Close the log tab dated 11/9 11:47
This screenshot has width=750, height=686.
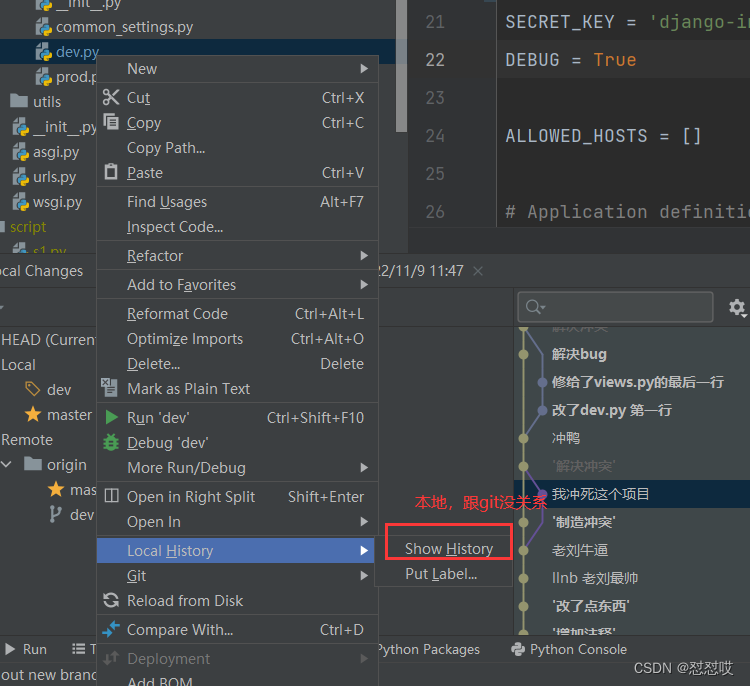click(477, 271)
